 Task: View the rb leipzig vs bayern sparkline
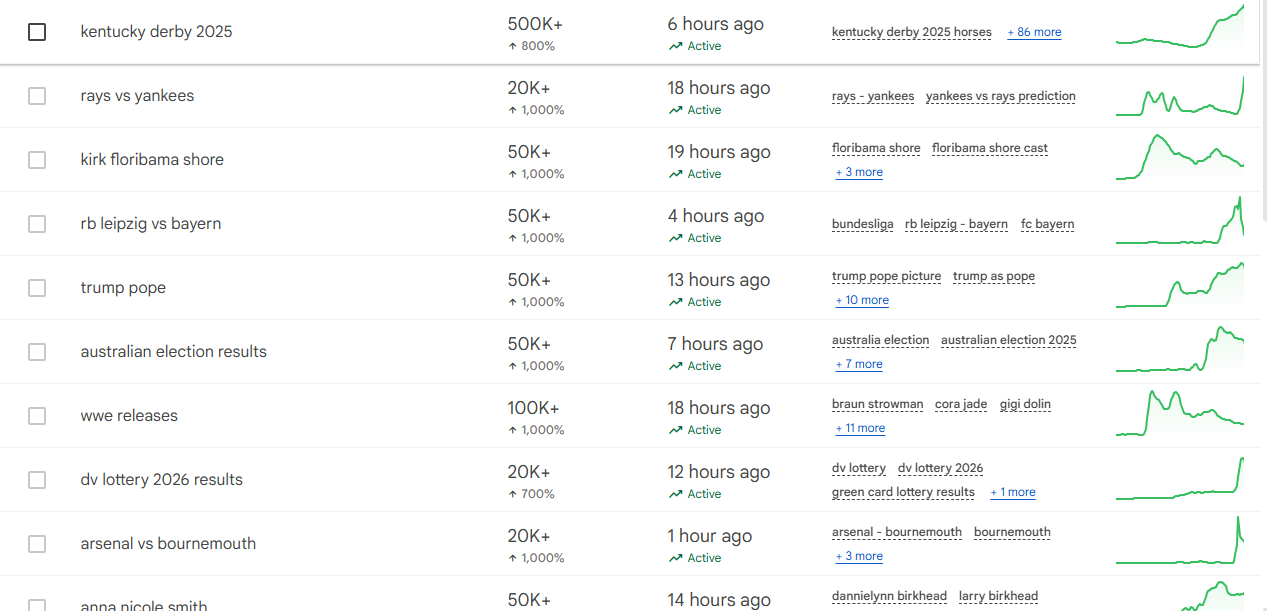1180,220
